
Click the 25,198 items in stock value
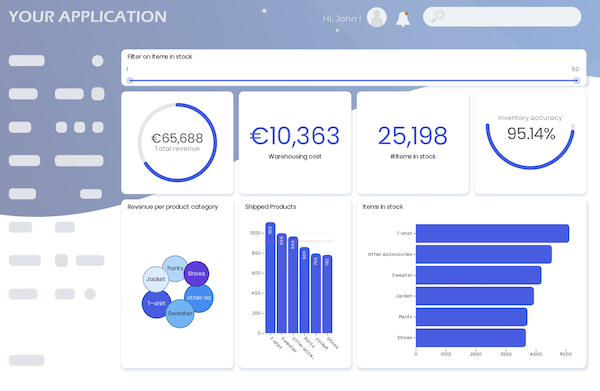pos(412,136)
